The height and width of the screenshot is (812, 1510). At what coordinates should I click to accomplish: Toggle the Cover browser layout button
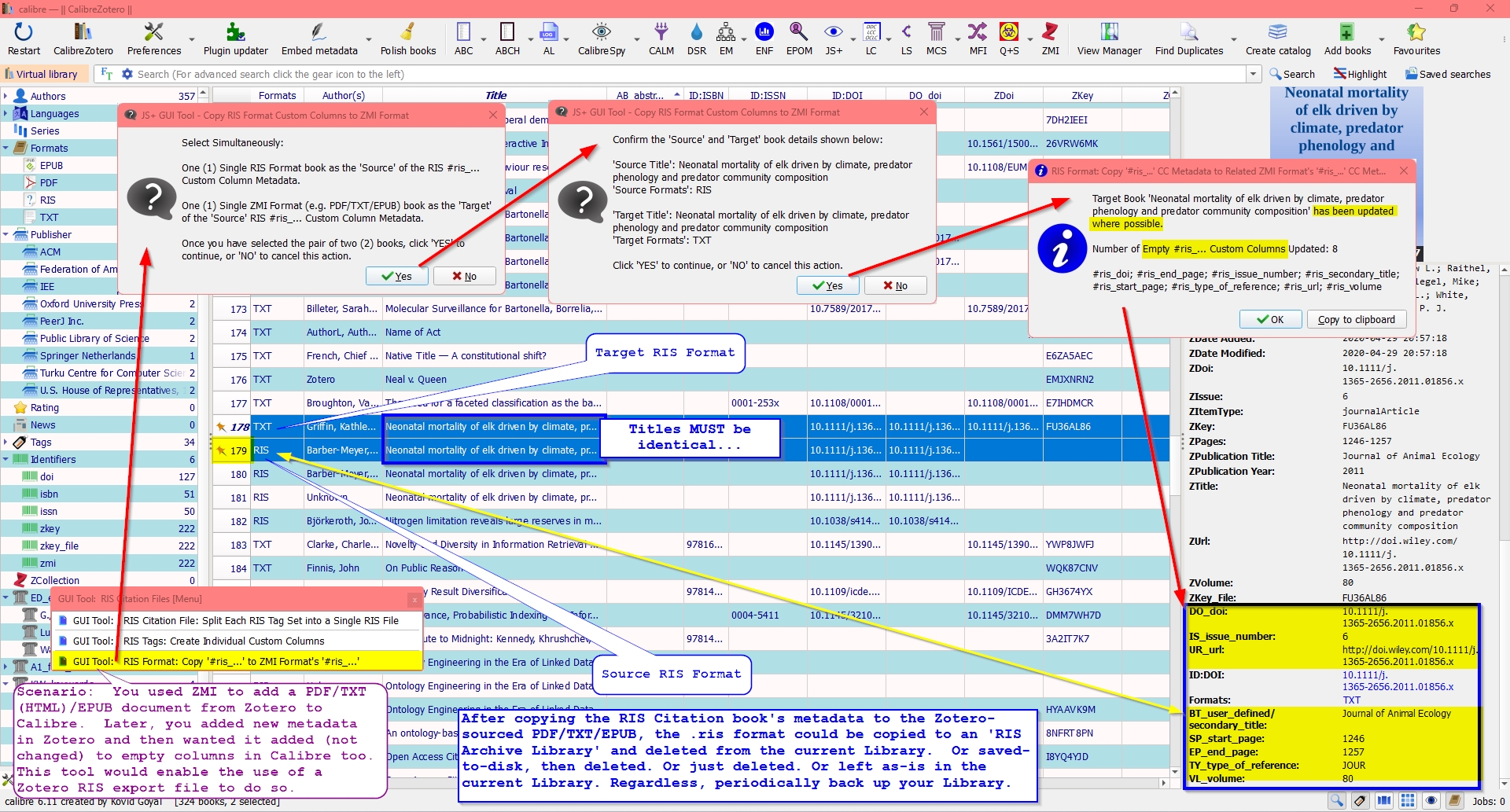coord(1384,801)
